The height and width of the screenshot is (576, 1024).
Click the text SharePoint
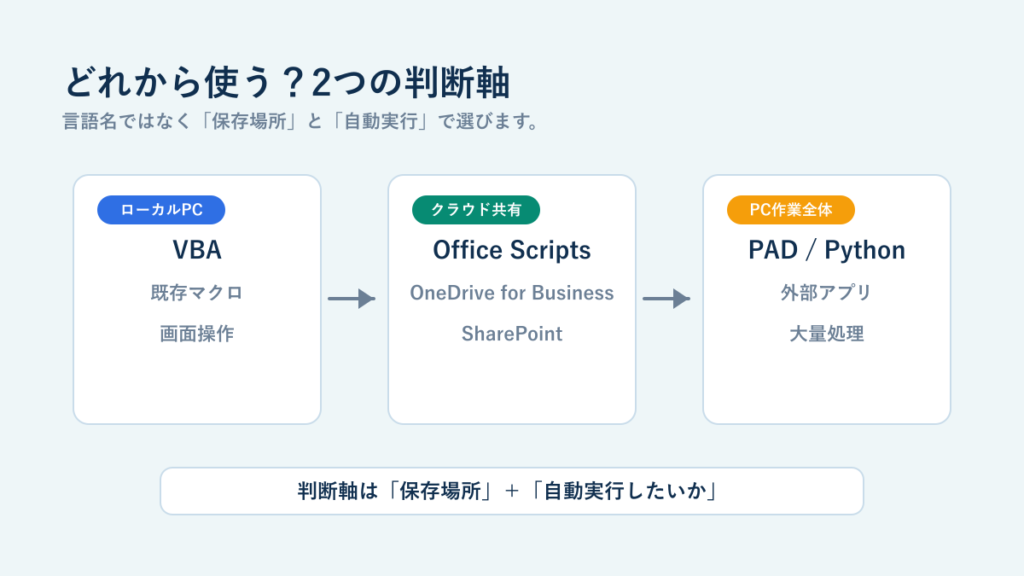click(x=512, y=334)
